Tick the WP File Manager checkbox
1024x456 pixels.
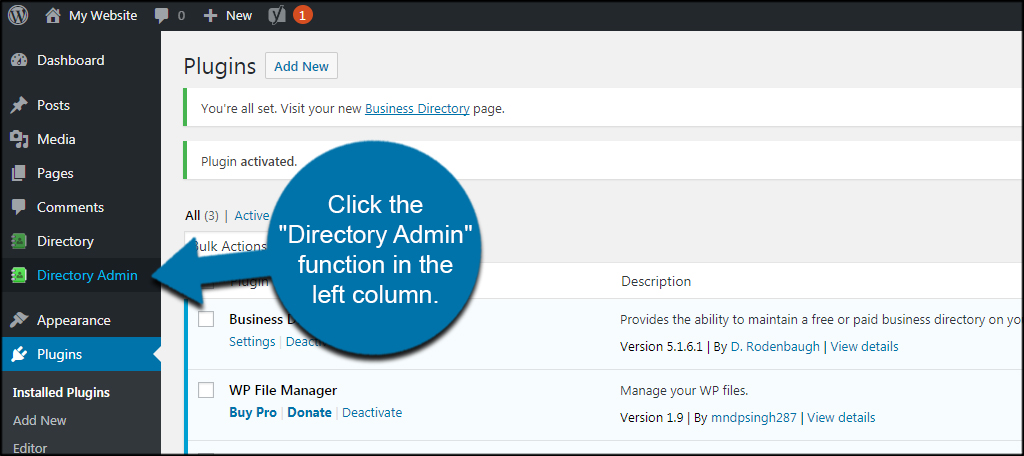[x=206, y=390]
